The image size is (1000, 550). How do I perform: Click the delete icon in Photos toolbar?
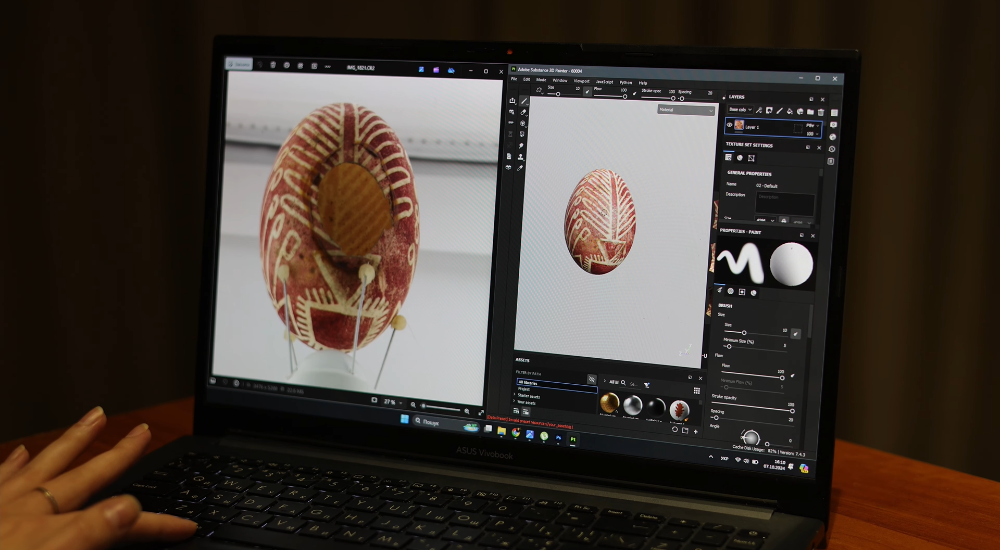tap(273, 64)
